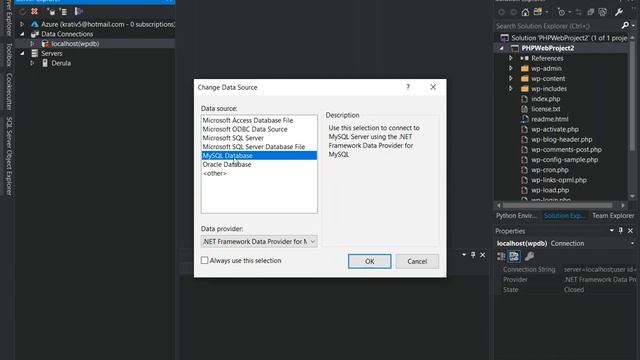The height and width of the screenshot is (360, 640).
Task: Click the Solution PHPWebProject2 icon
Action: pyautogui.click(x=504, y=38)
